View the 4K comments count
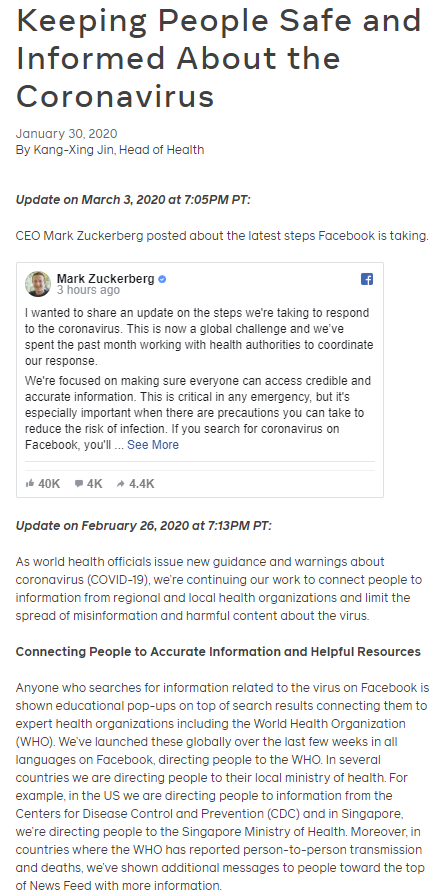This screenshot has height=894, width=442. (x=95, y=483)
